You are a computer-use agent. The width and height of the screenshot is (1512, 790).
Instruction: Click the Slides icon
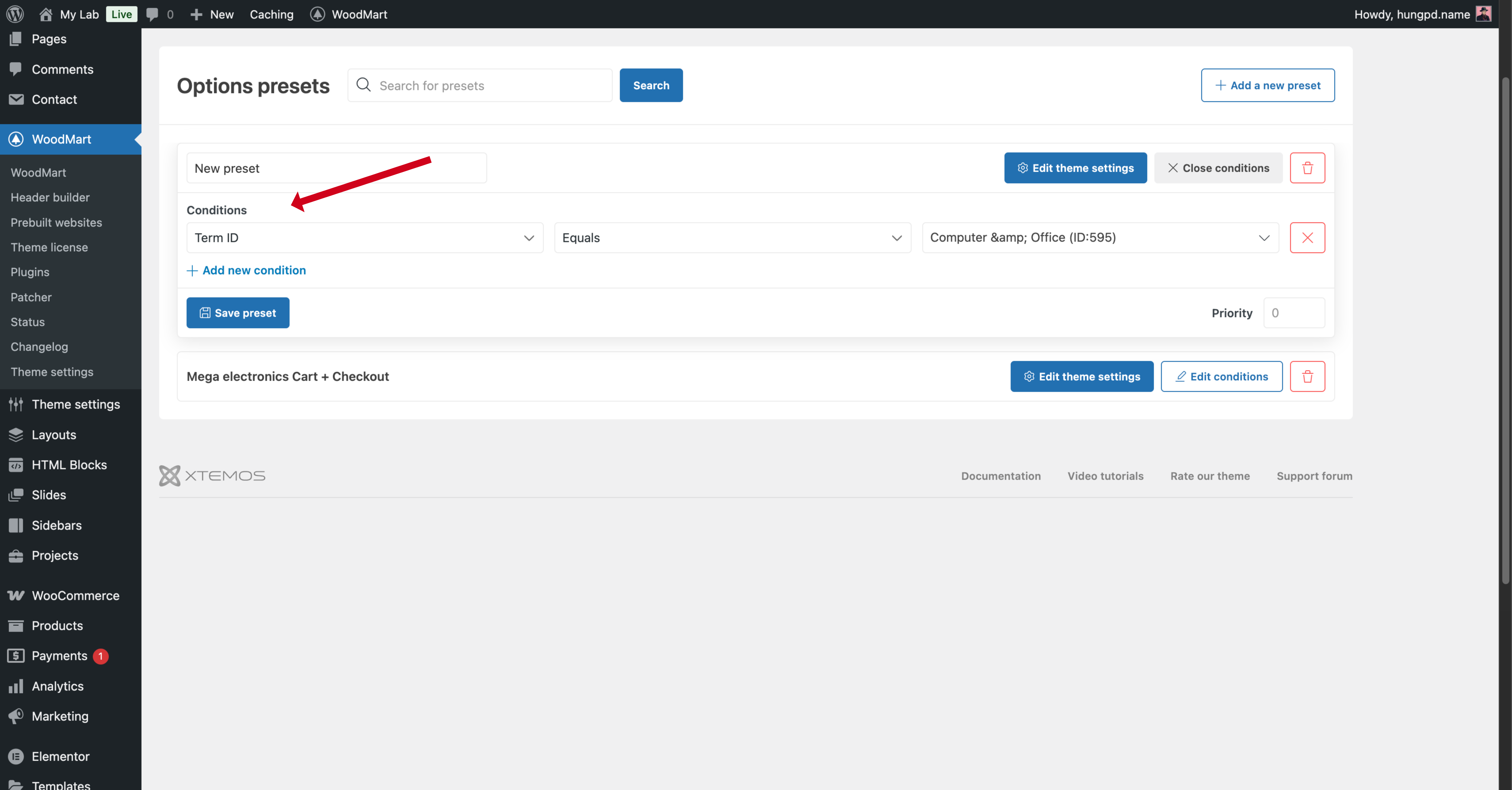tap(16, 495)
